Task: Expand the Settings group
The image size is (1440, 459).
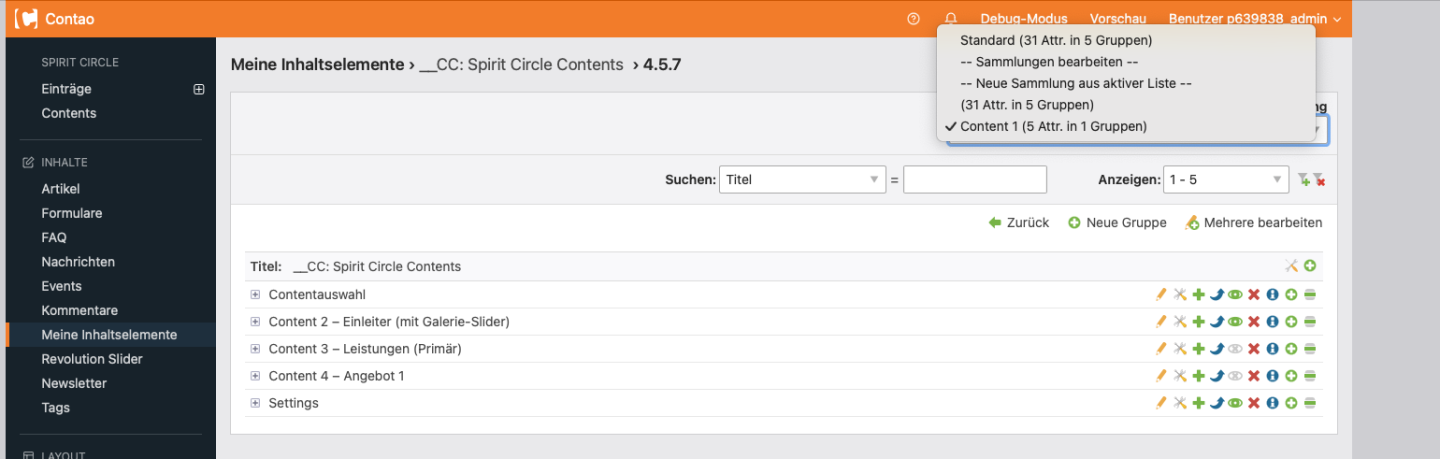Action: pos(255,403)
